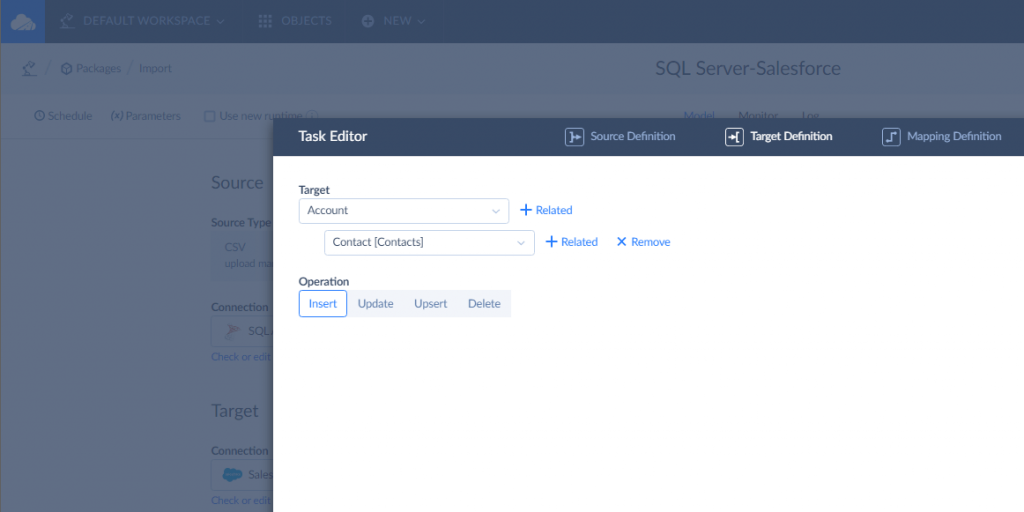The height and width of the screenshot is (512, 1024).
Task: Add Related object to Contact target
Action: pos(571,242)
